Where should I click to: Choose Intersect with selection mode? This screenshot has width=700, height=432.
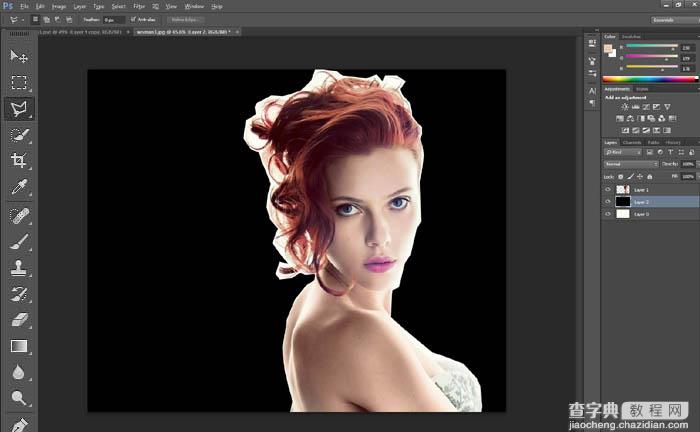[69, 20]
